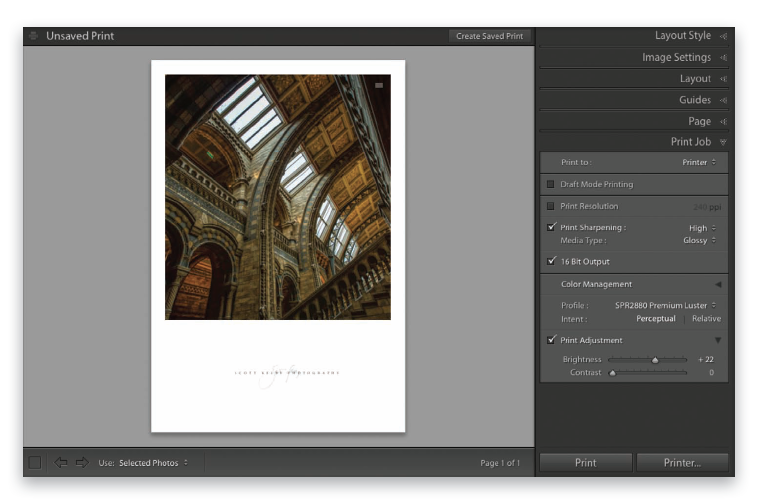The image size is (760, 501).
Task: Open the Print to Printer dropdown
Action: (699, 162)
